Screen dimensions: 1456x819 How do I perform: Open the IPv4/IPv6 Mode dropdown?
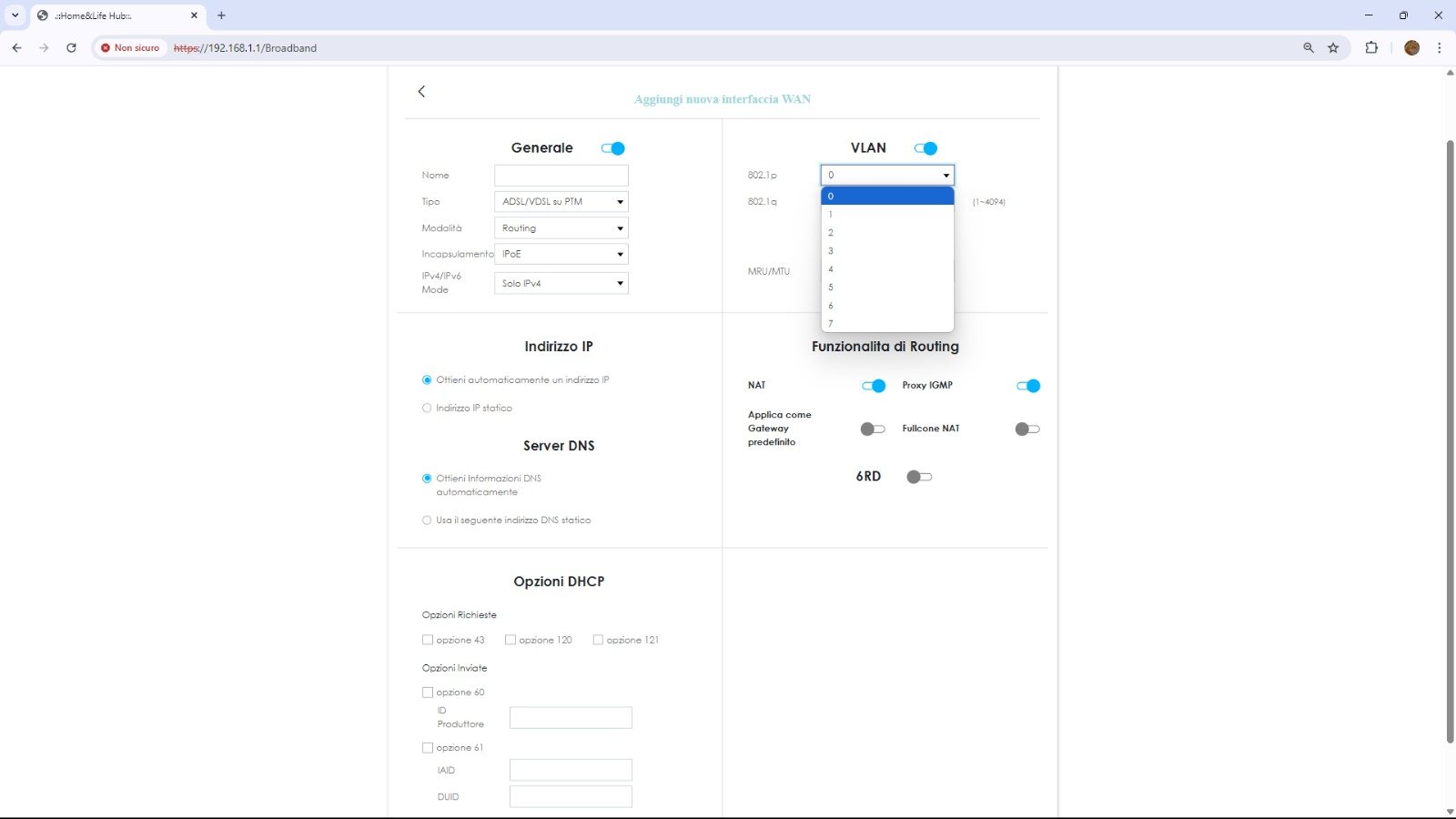click(x=561, y=283)
